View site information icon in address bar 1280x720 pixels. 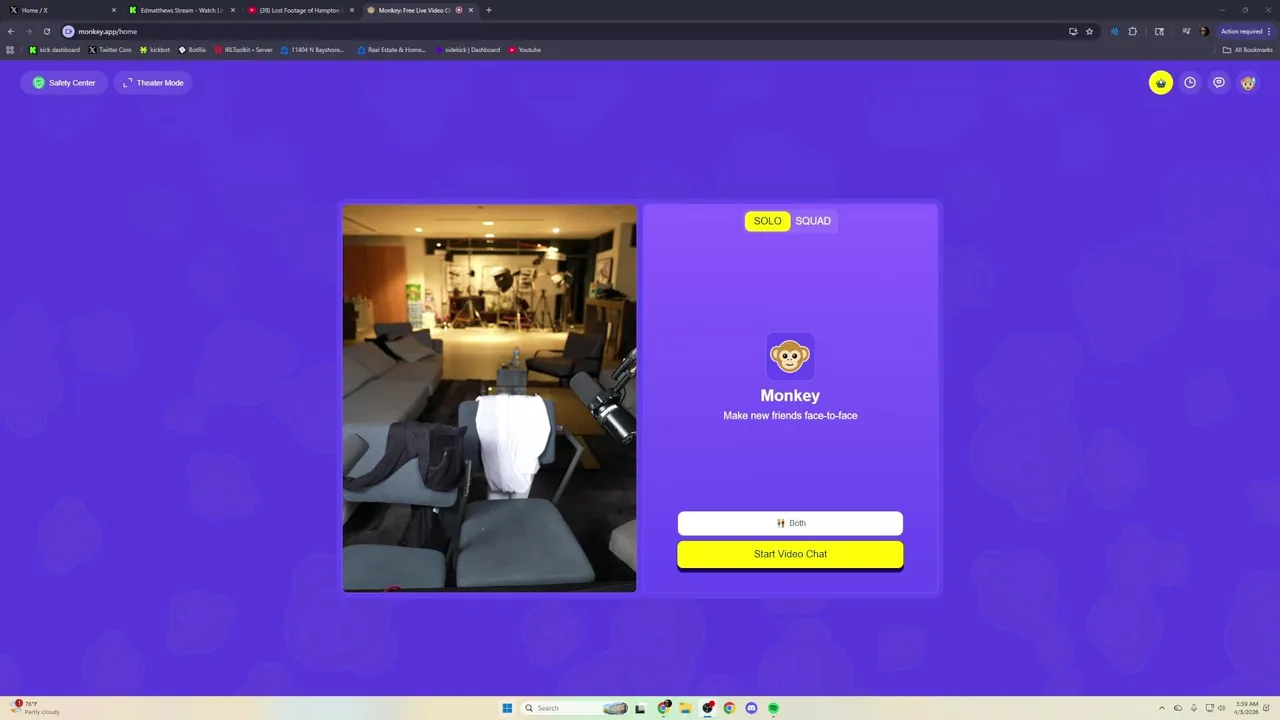[x=69, y=31]
